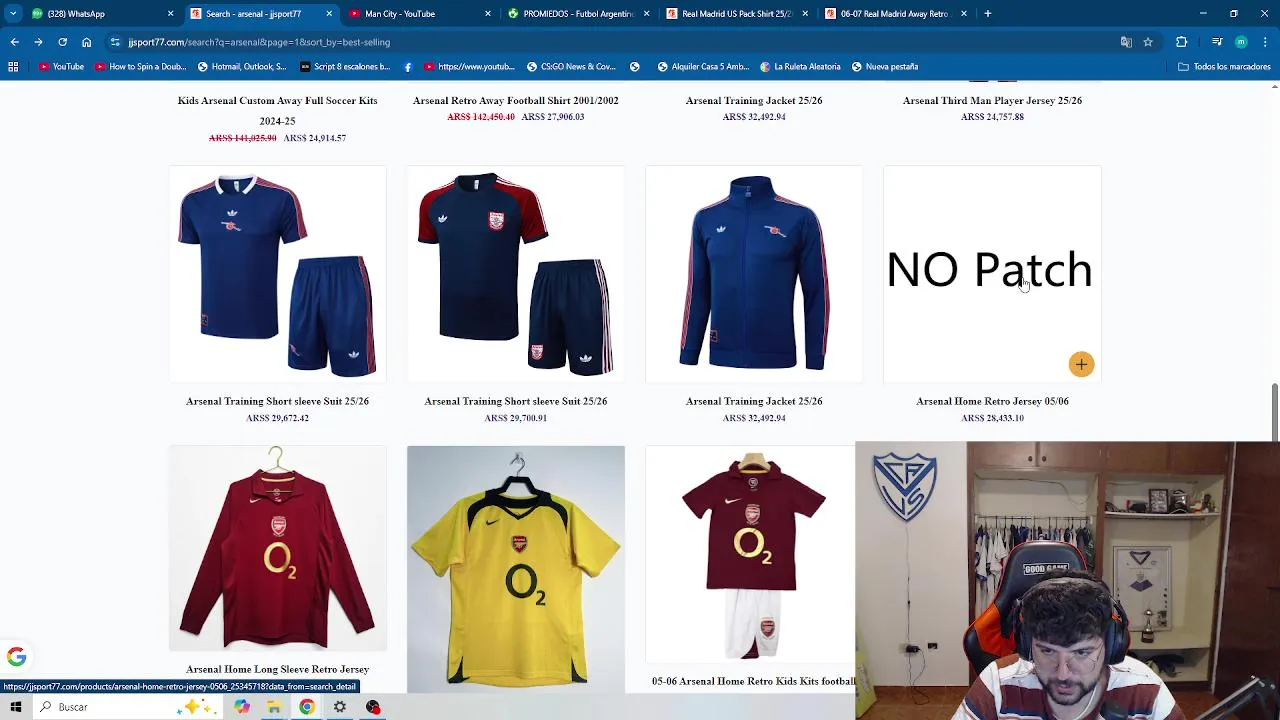Reload the page with refresh icon
The width and height of the screenshot is (1280, 720).
point(62,42)
